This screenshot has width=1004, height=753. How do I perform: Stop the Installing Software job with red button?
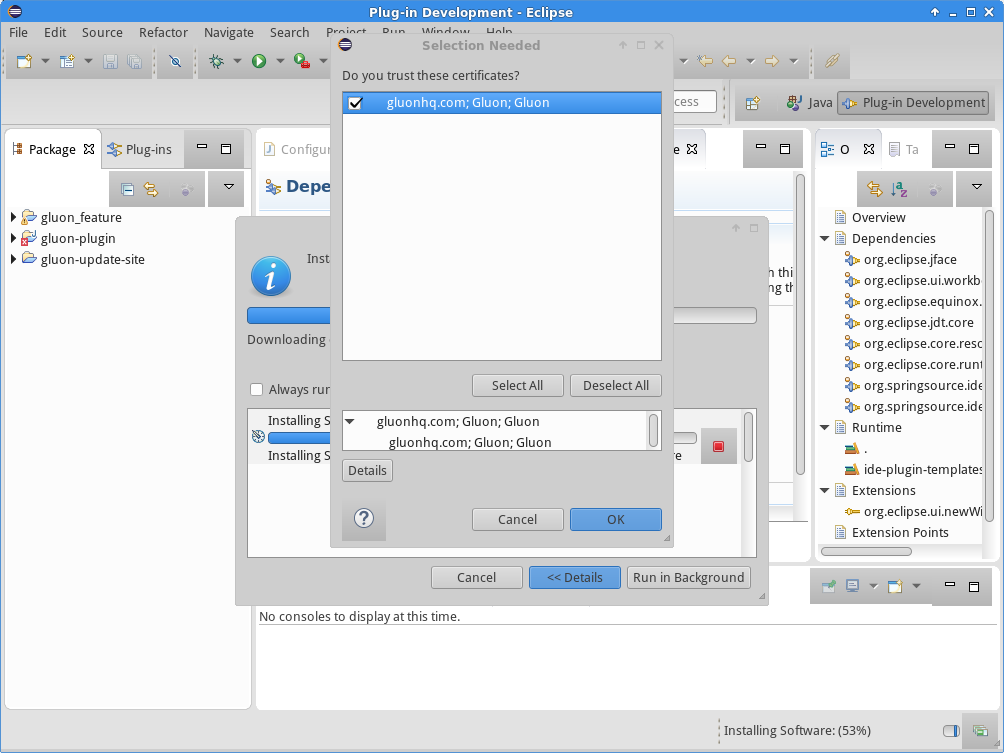pos(718,446)
